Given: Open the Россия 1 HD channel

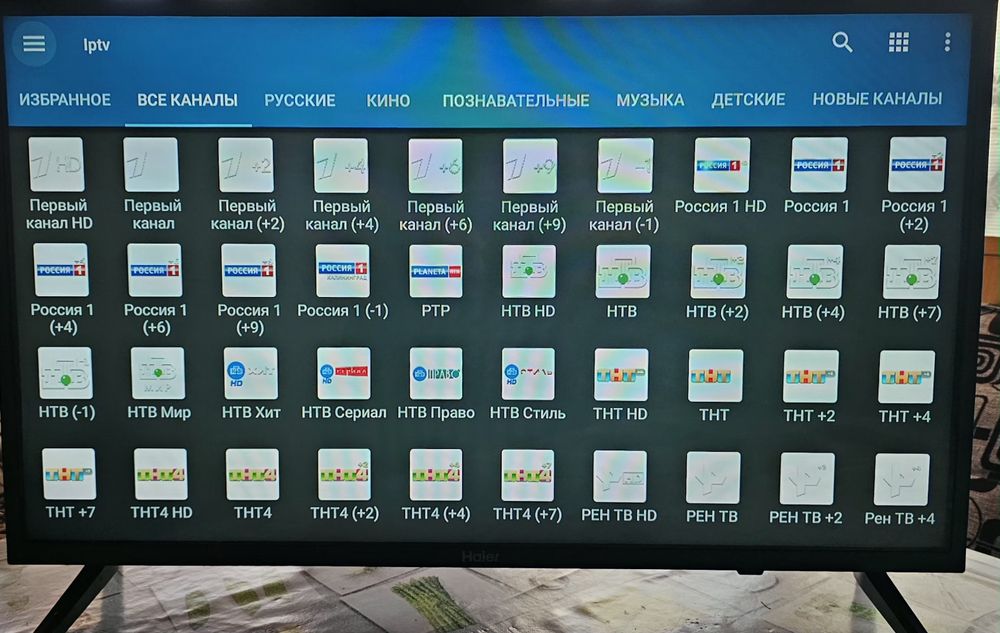Looking at the screenshot, I should (721, 165).
